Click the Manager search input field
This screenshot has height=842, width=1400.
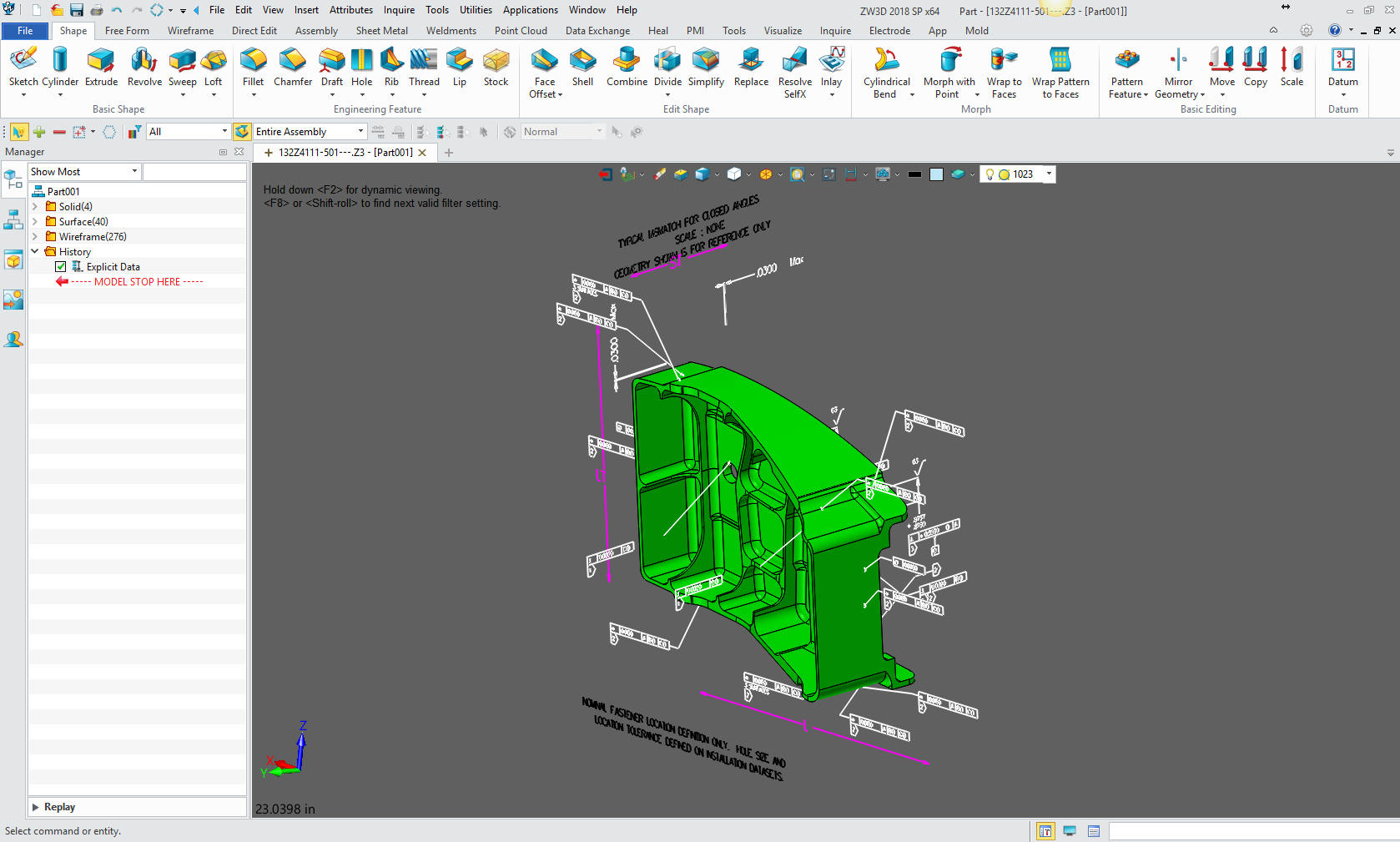[194, 172]
